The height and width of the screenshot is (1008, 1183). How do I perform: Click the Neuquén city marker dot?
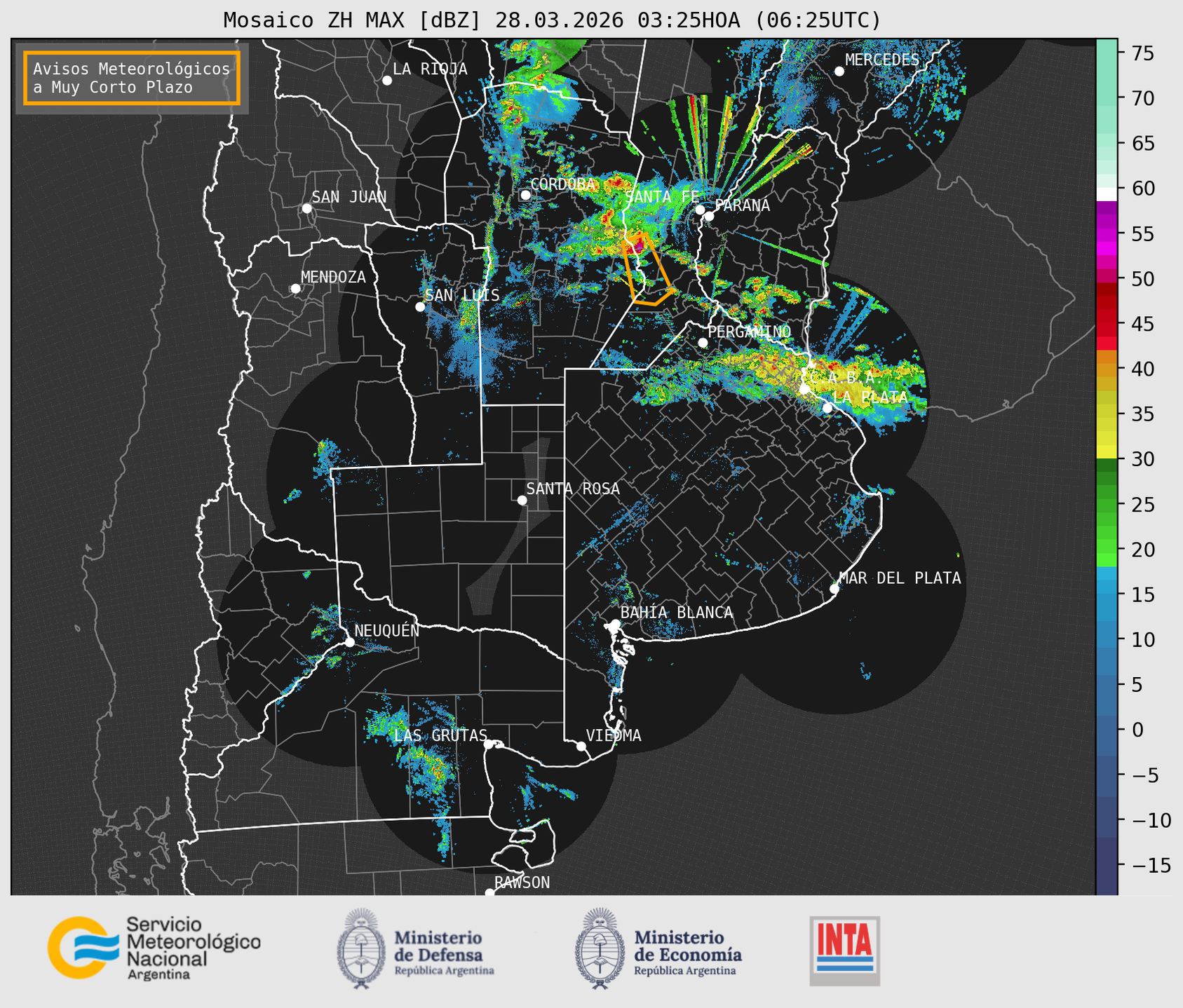coord(349,642)
